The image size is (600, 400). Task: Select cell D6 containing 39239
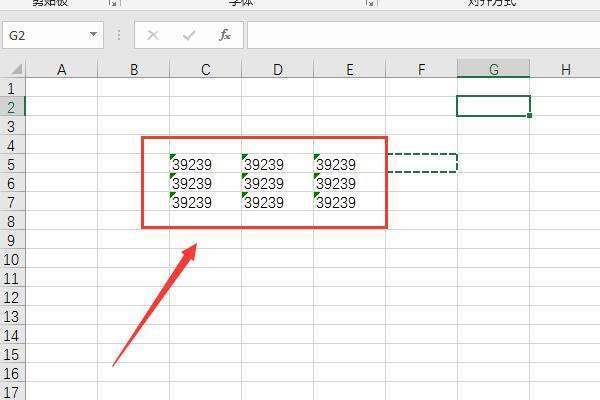pyautogui.click(x=277, y=183)
